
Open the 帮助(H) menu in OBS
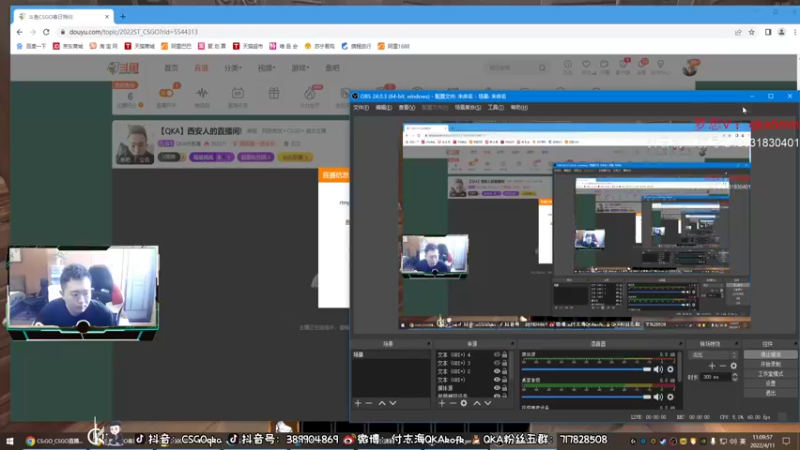click(x=519, y=108)
